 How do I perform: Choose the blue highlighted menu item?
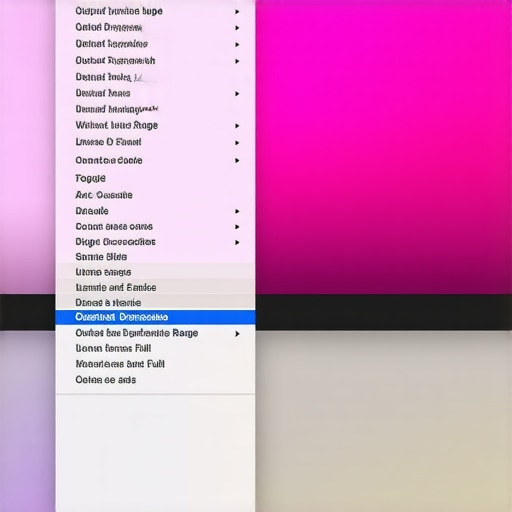point(155,317)
